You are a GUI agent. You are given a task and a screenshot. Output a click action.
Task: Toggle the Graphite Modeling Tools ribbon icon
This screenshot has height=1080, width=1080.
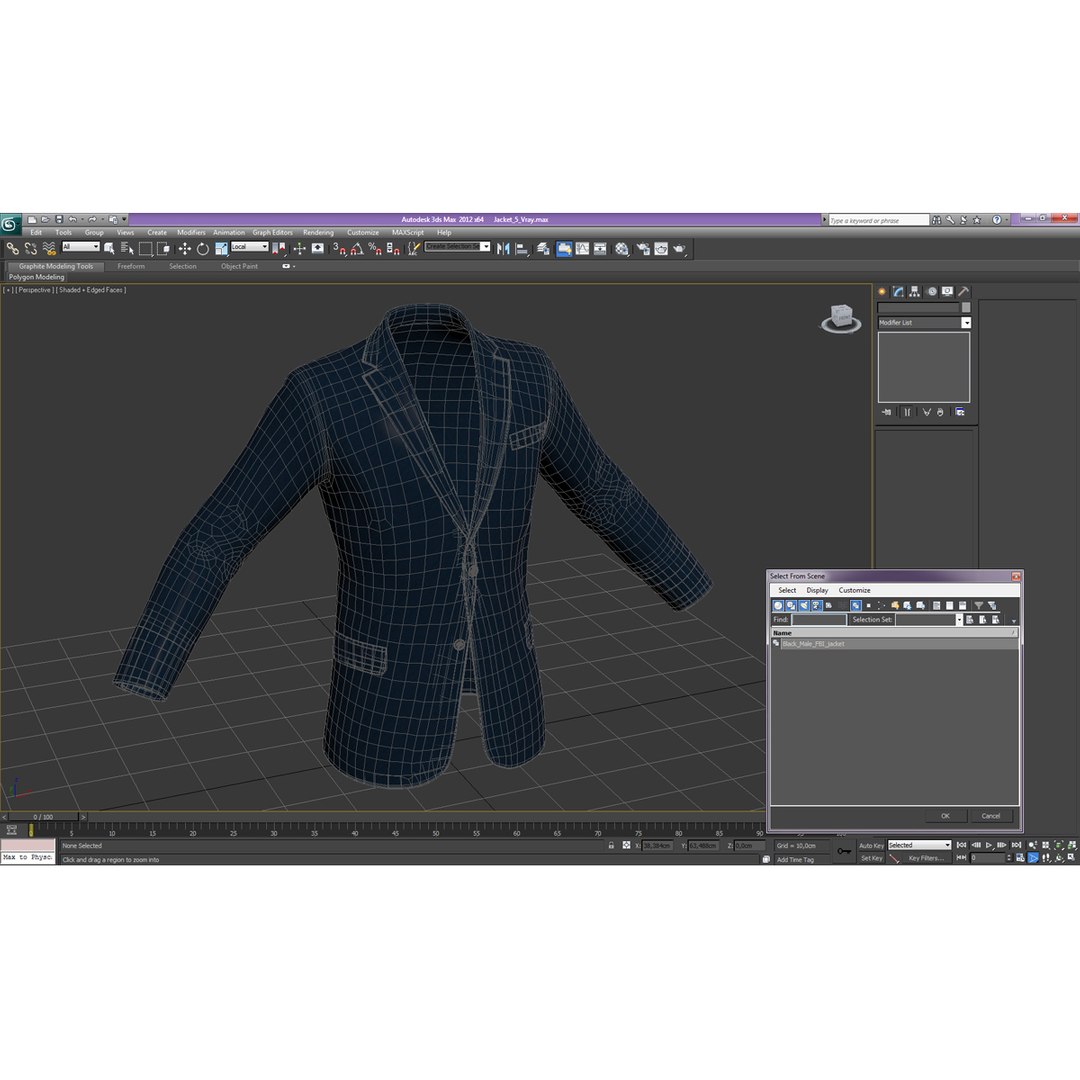click(x=564, y=249)
